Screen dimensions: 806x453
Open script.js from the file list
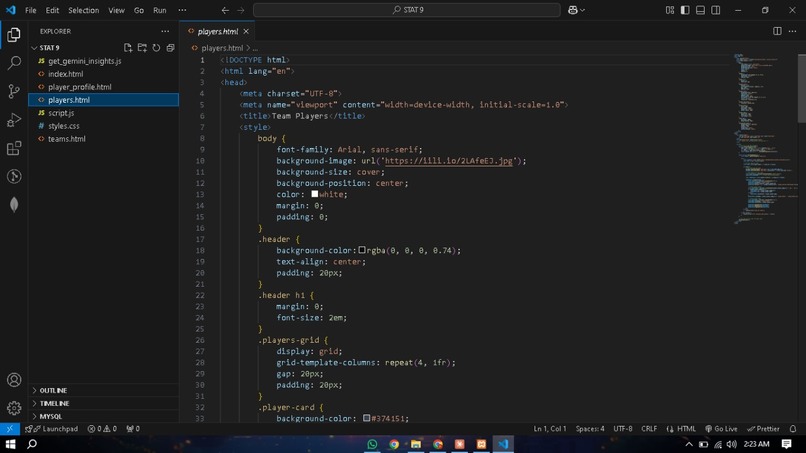(x=61, y=113)
